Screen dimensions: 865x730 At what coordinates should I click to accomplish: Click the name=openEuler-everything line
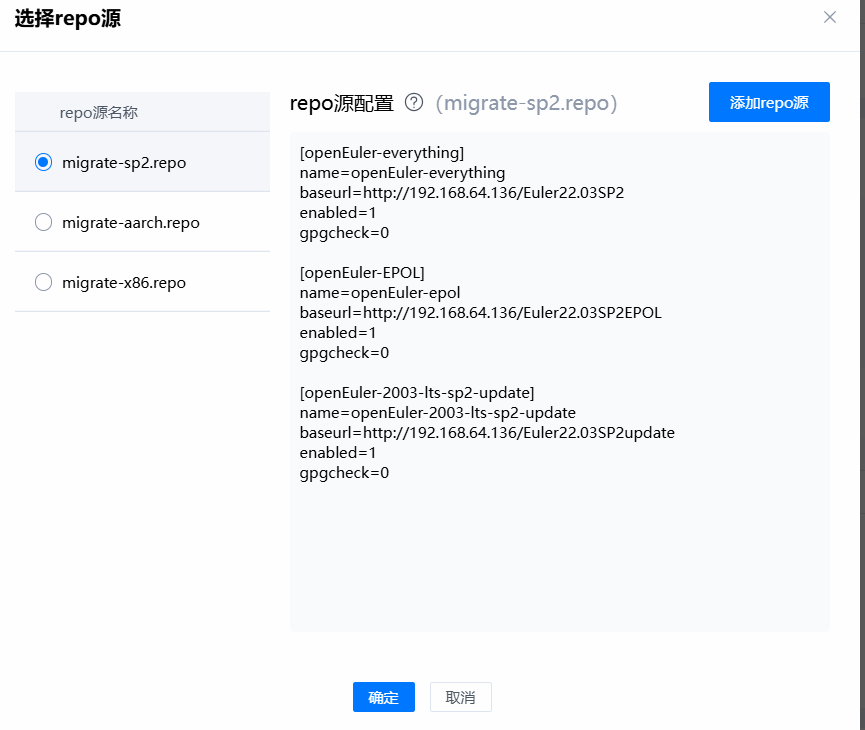click(x=402, y=173)
